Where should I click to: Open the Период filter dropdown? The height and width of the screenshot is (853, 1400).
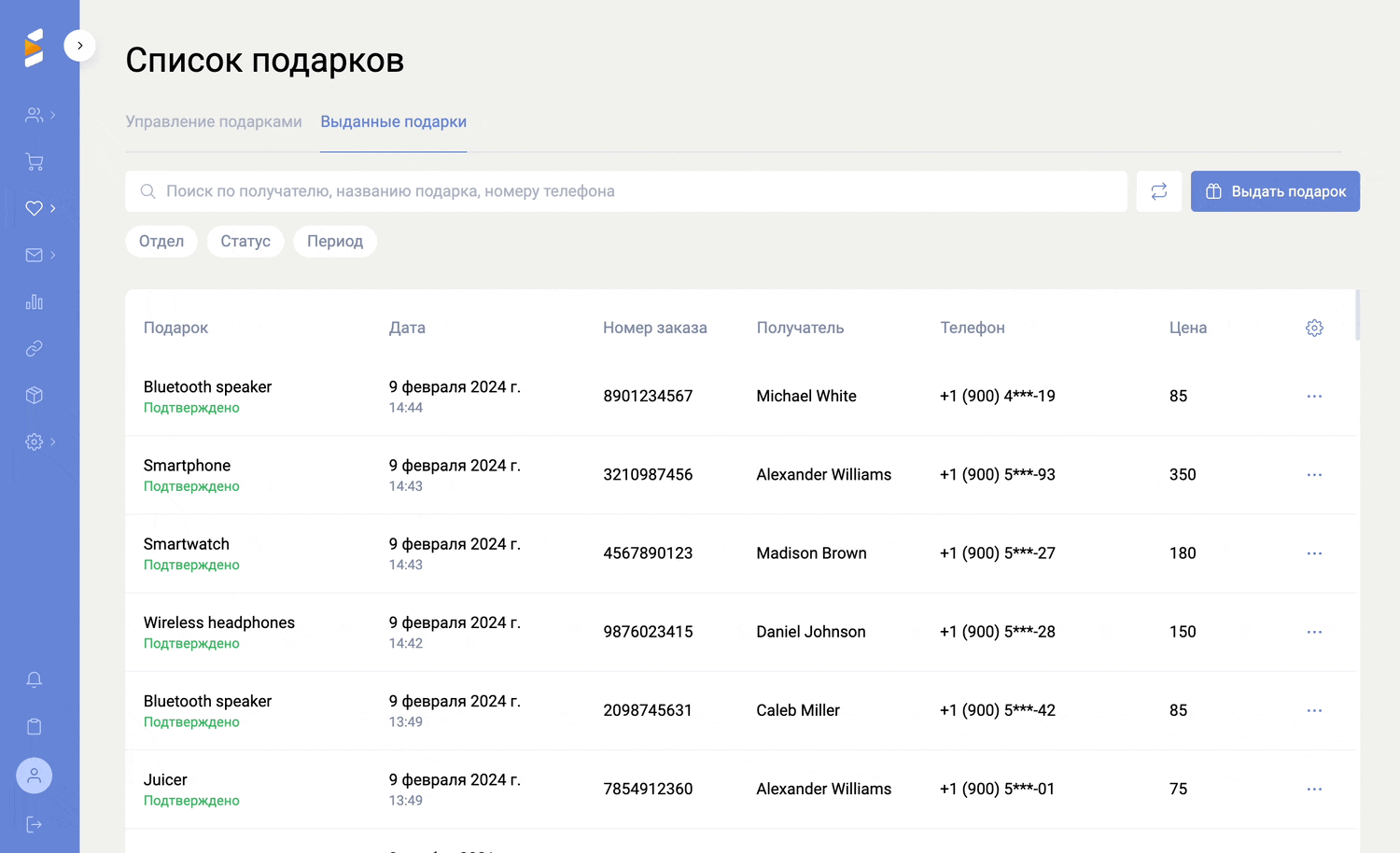[x=335, y=242]
